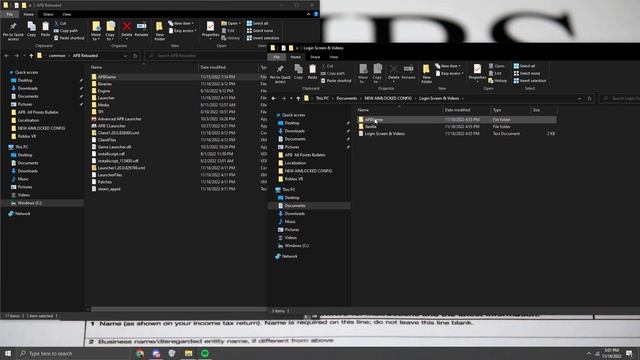Open View tab in APB Reloaded window
The image size is (640, 360).
[x=67, y=14]
